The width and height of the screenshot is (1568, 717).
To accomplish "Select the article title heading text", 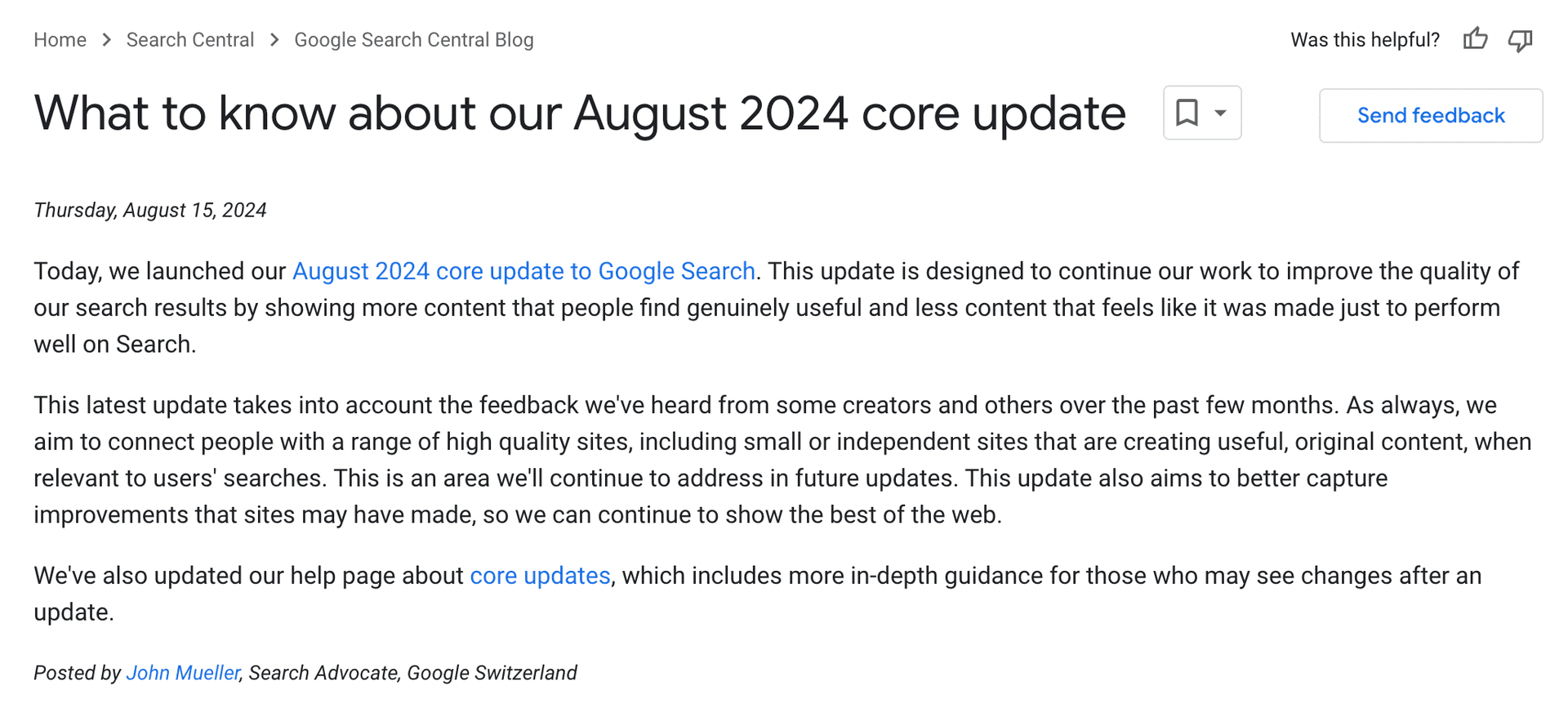I will (x=580, y=114).
